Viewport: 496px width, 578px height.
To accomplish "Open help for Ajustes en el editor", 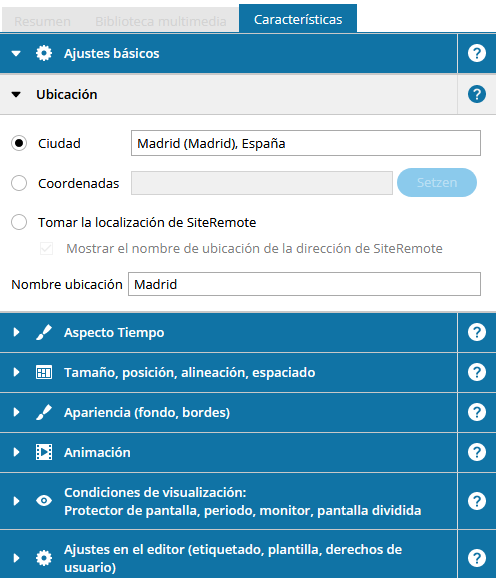I will point(476,558).
